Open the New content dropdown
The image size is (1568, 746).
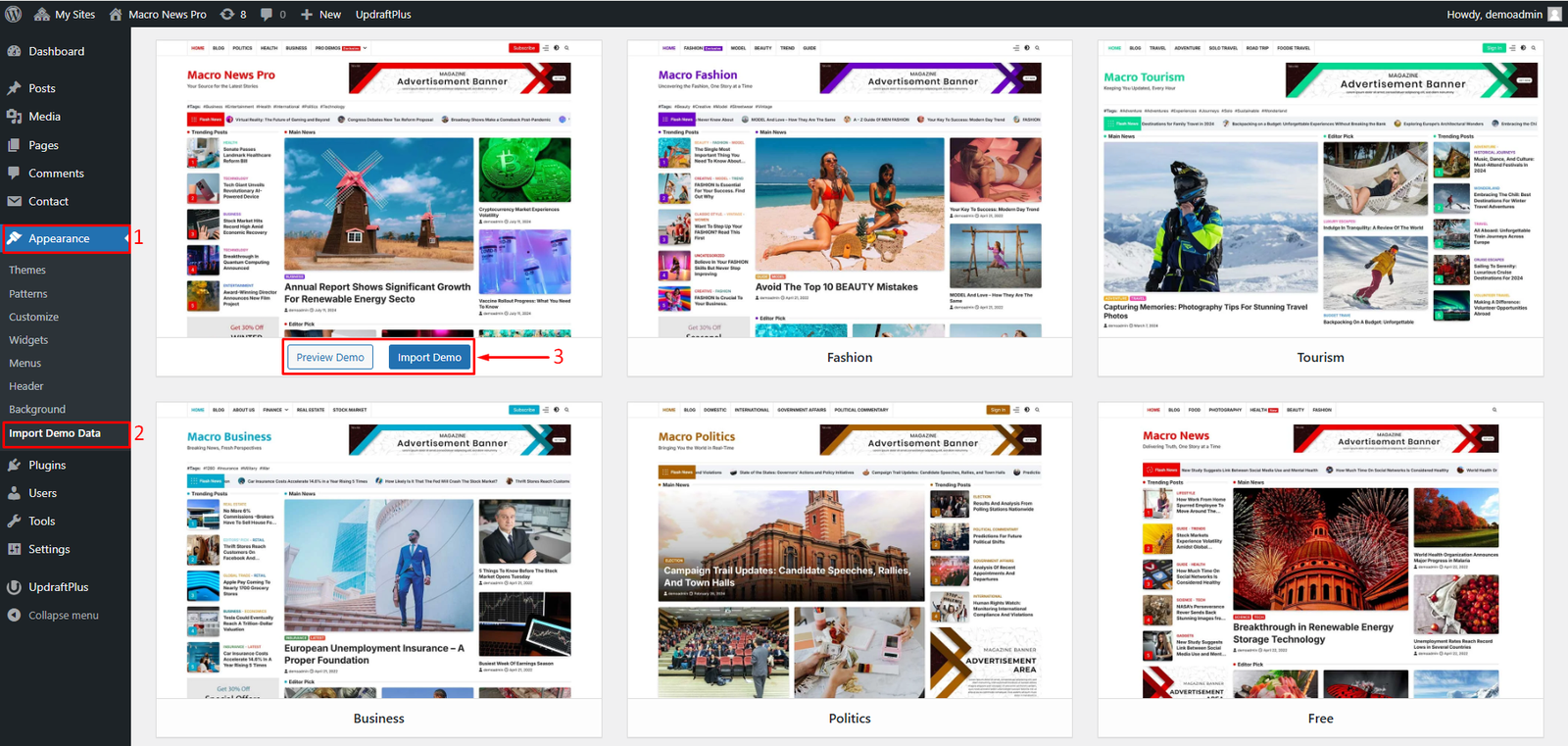[x=320, y=15]
